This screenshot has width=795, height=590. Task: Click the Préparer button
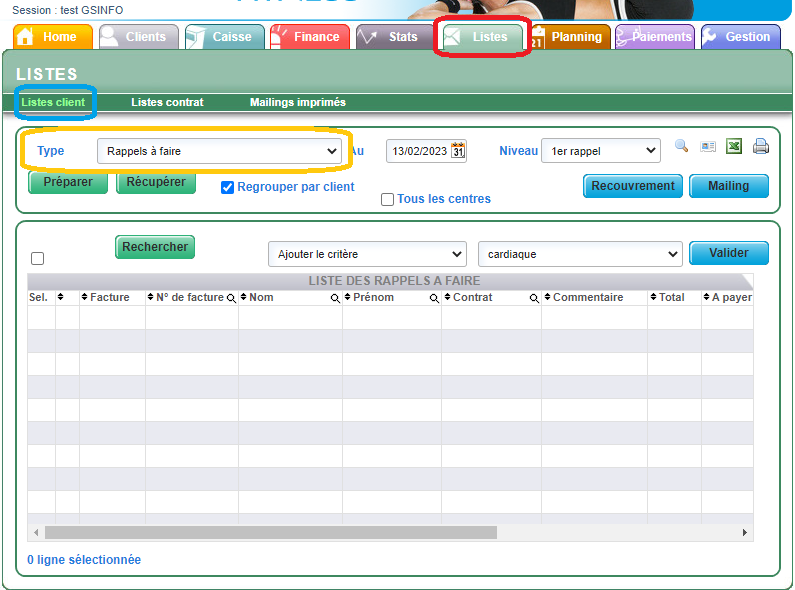coord(68,182)
